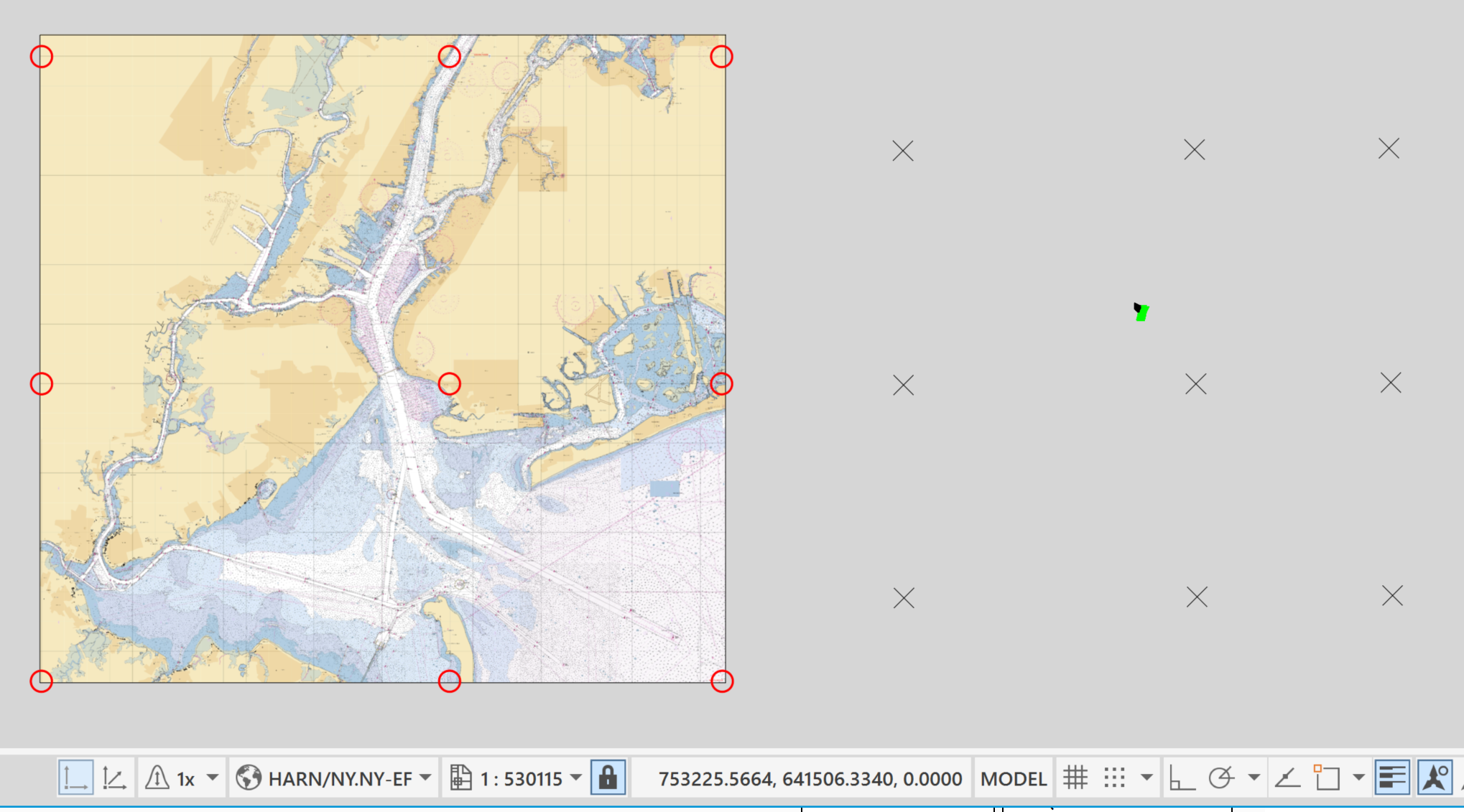Click the MODEL status bar button

pyautogui.click(x=1014, y=778)
